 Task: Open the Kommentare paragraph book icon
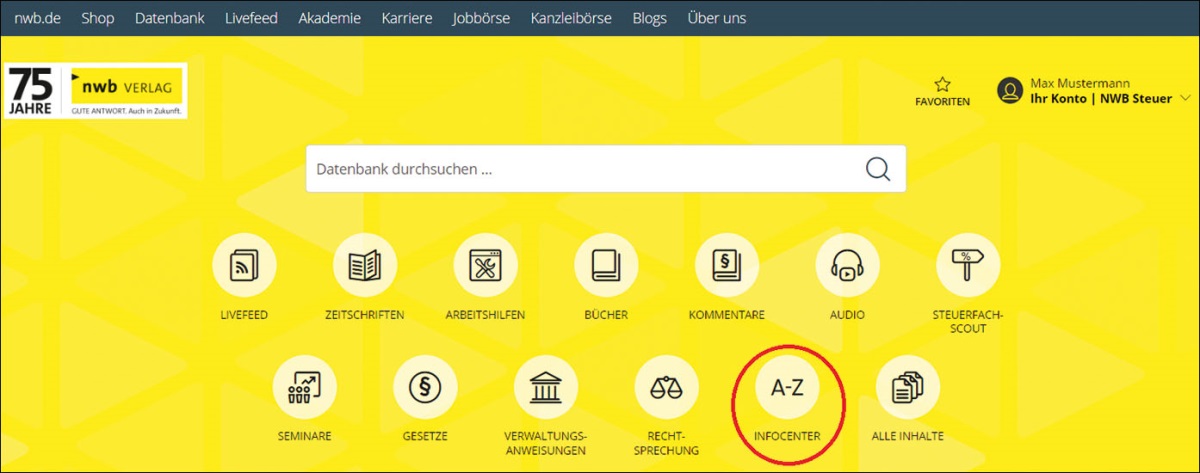coord(727,265)
